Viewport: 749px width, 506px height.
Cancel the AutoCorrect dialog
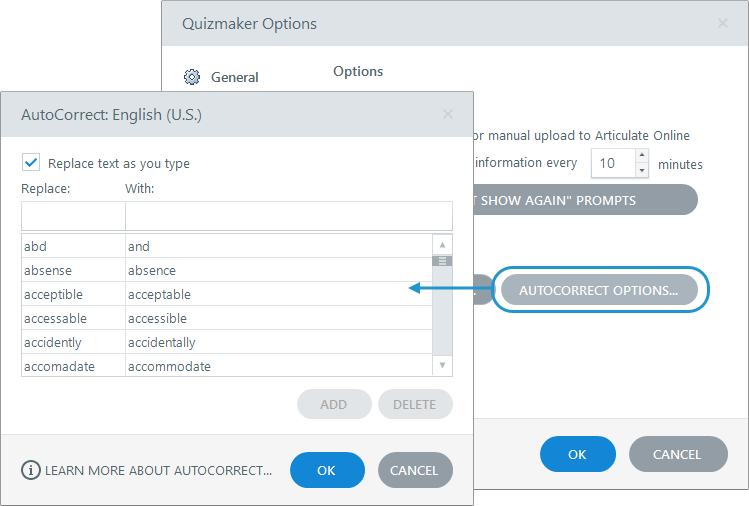[415, 470]
